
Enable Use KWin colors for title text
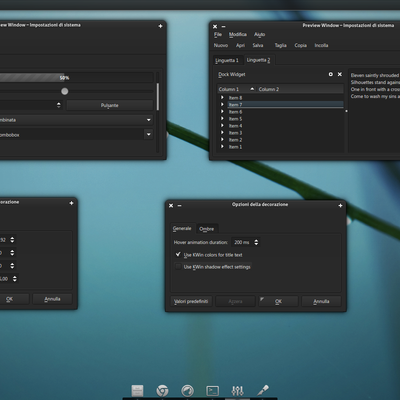(178, 254)
